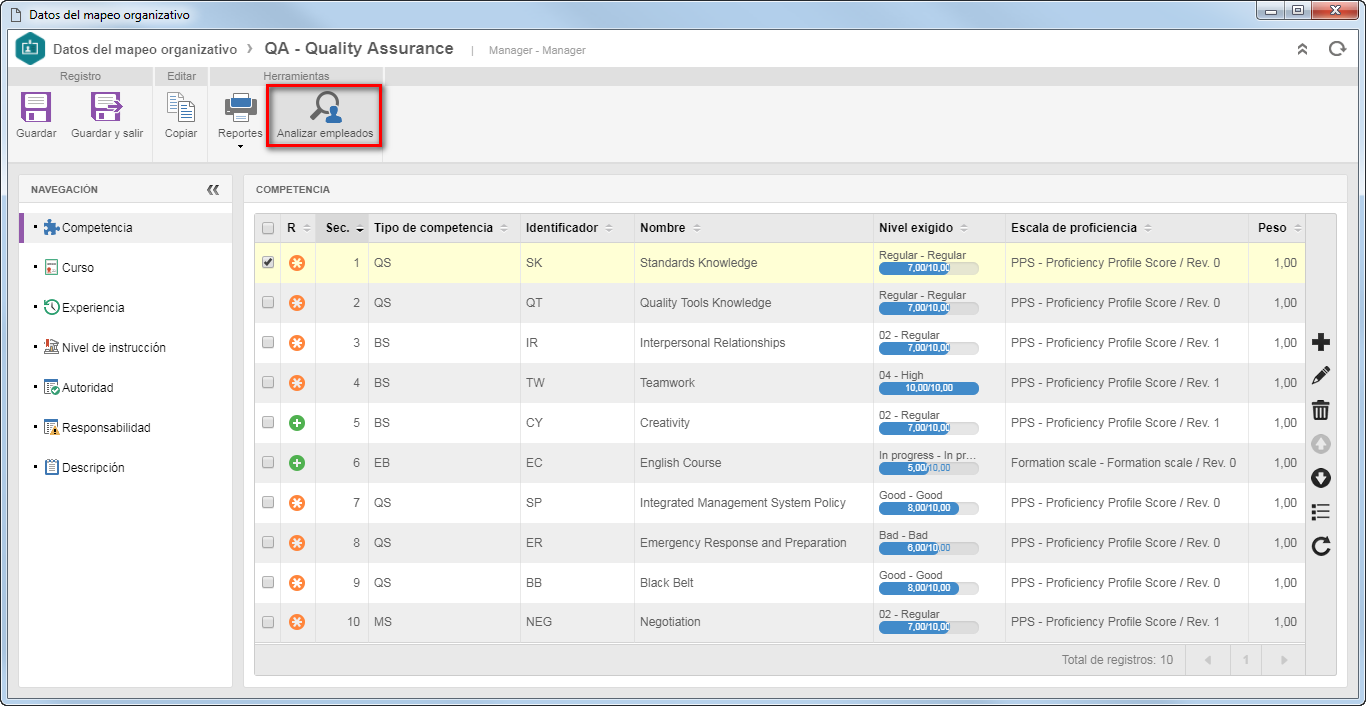Collapse the Navegación panel
The image size is (1366, 706).
coord(213,189)
